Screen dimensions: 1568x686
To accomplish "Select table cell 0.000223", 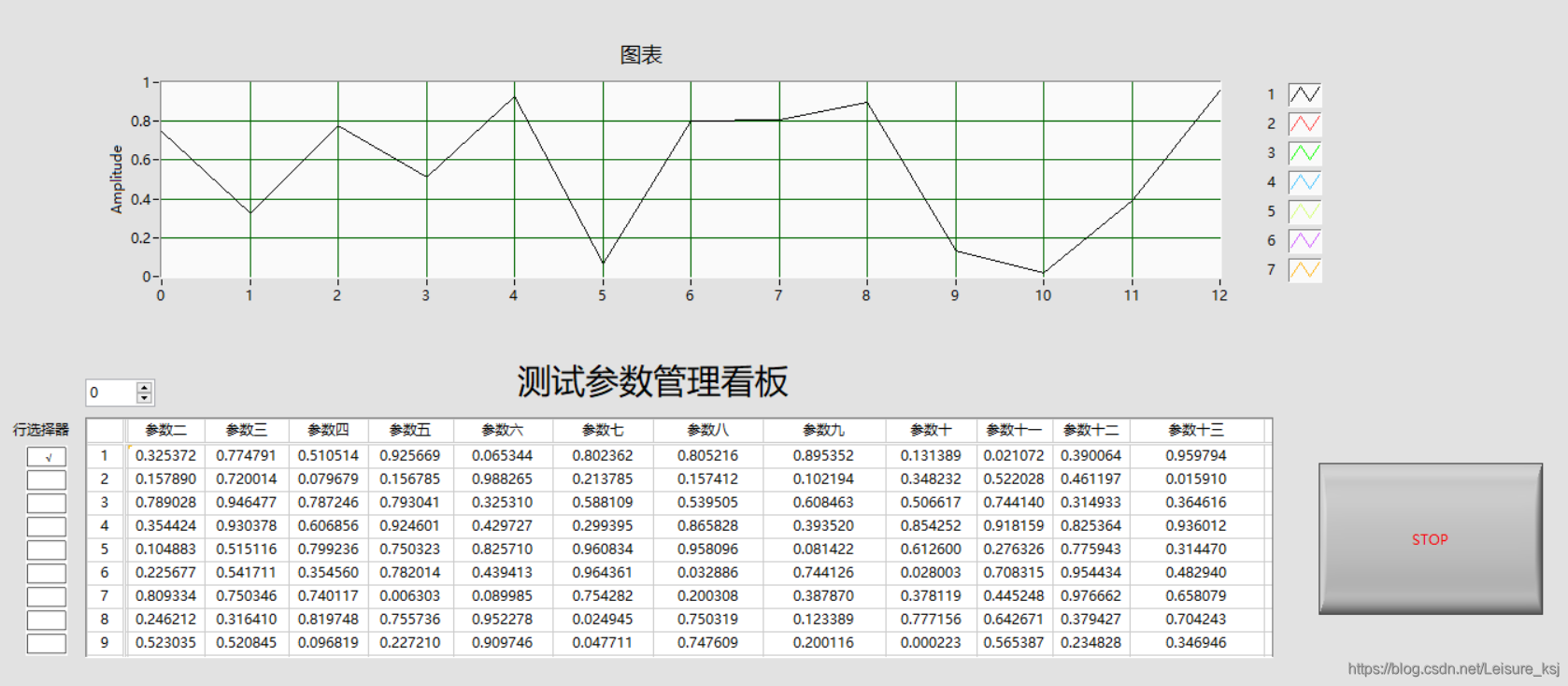I will [931, 643].
